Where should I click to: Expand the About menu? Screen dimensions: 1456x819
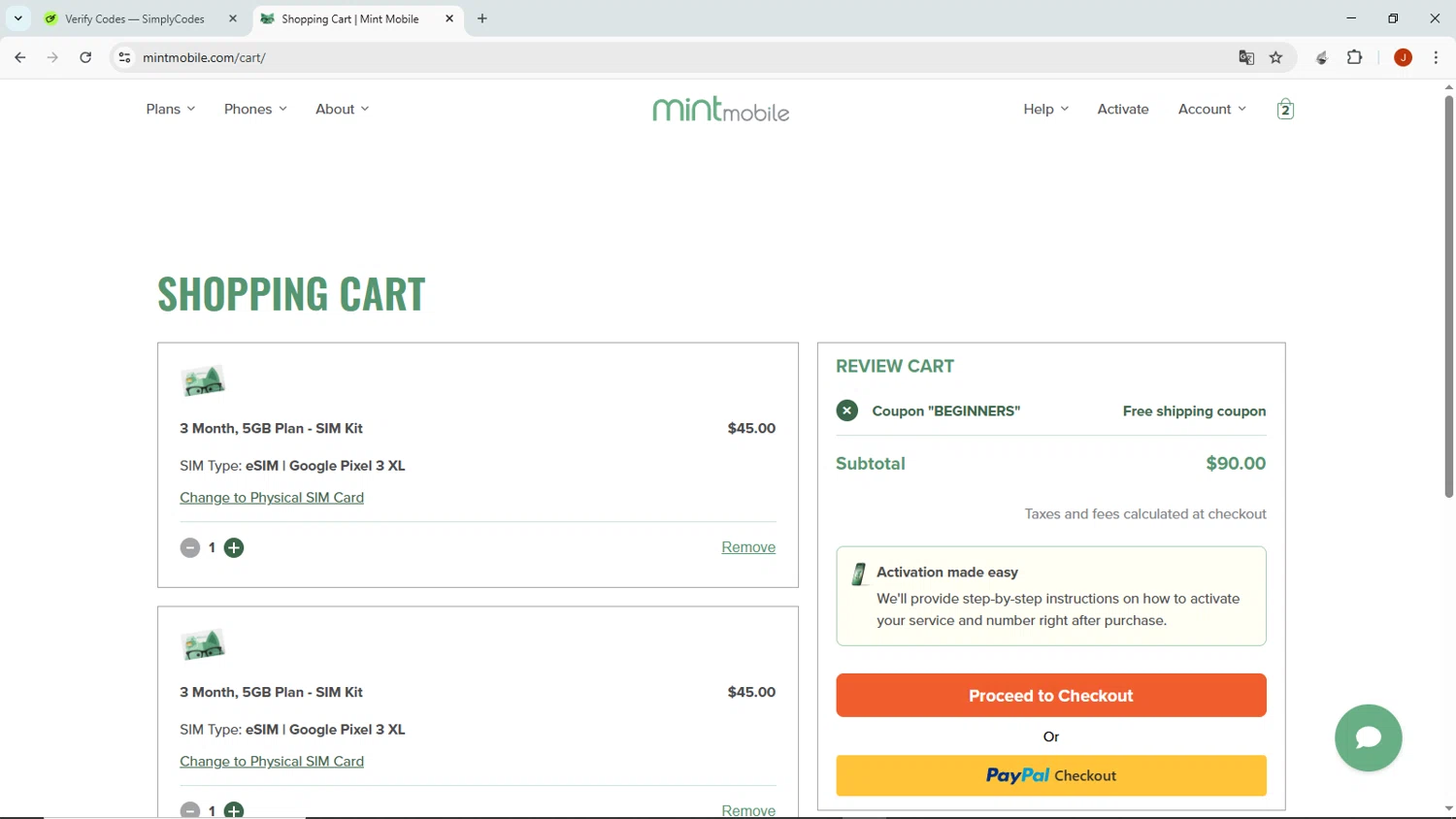(342, 109)
